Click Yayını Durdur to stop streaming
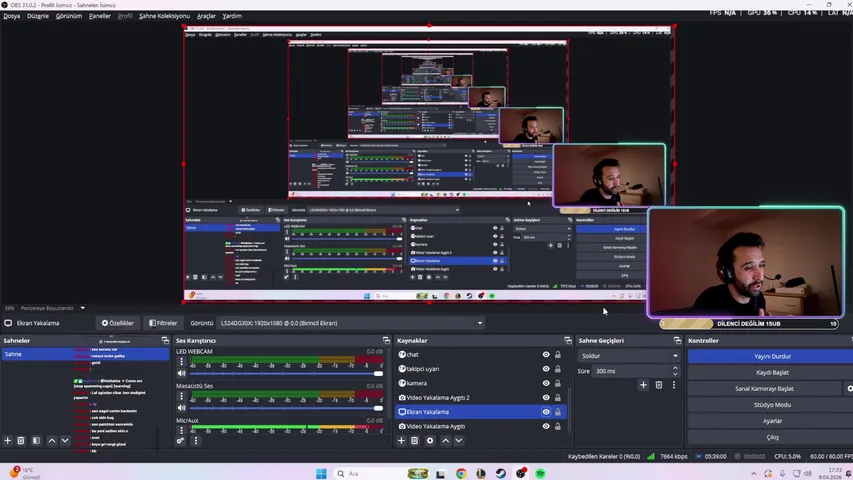Screen dimensions: 853x480 772,356
